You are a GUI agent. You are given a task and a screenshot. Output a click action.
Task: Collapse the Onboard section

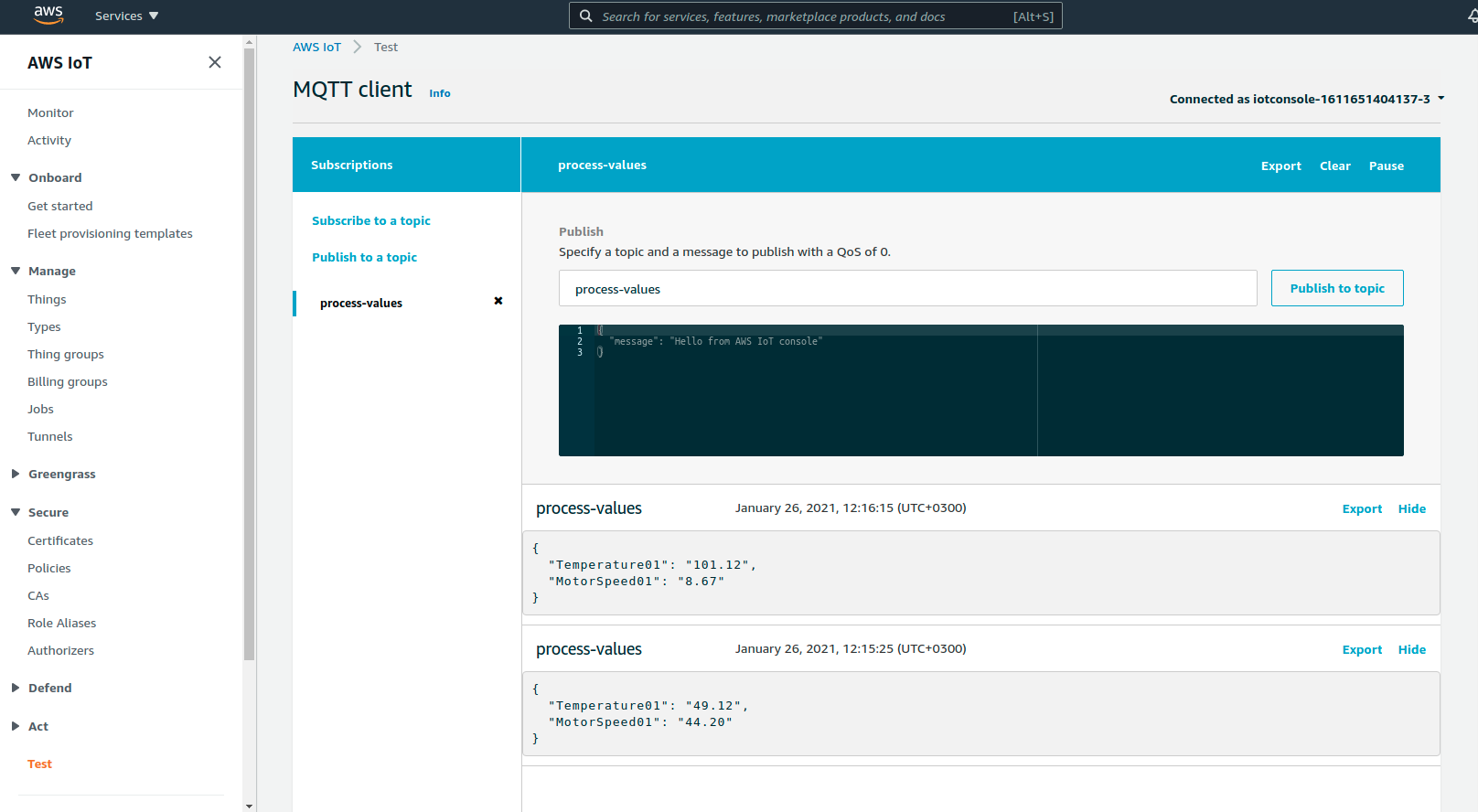point(16,177)
